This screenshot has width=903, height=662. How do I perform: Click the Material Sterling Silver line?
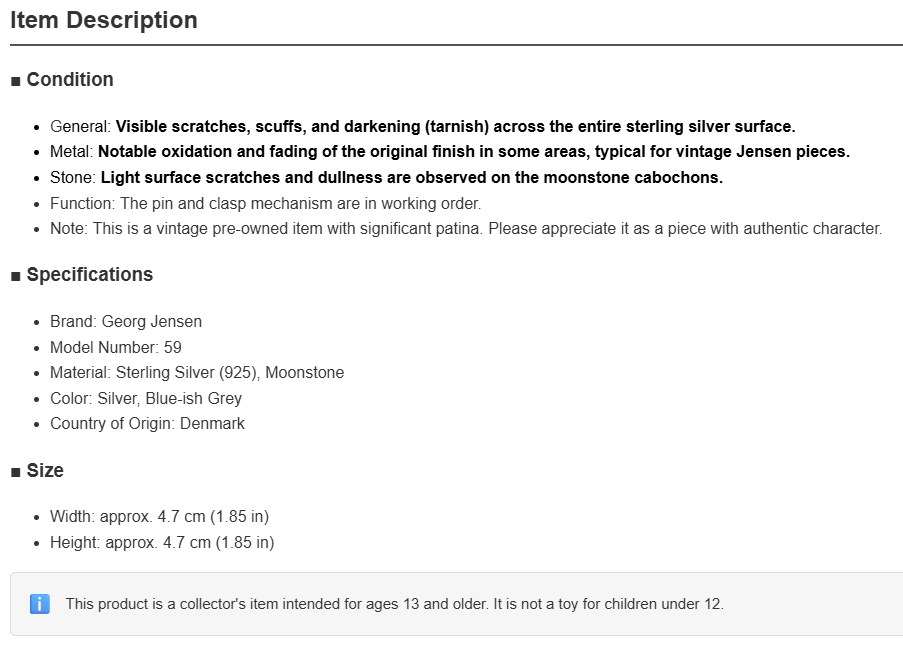tap(197, 372)
